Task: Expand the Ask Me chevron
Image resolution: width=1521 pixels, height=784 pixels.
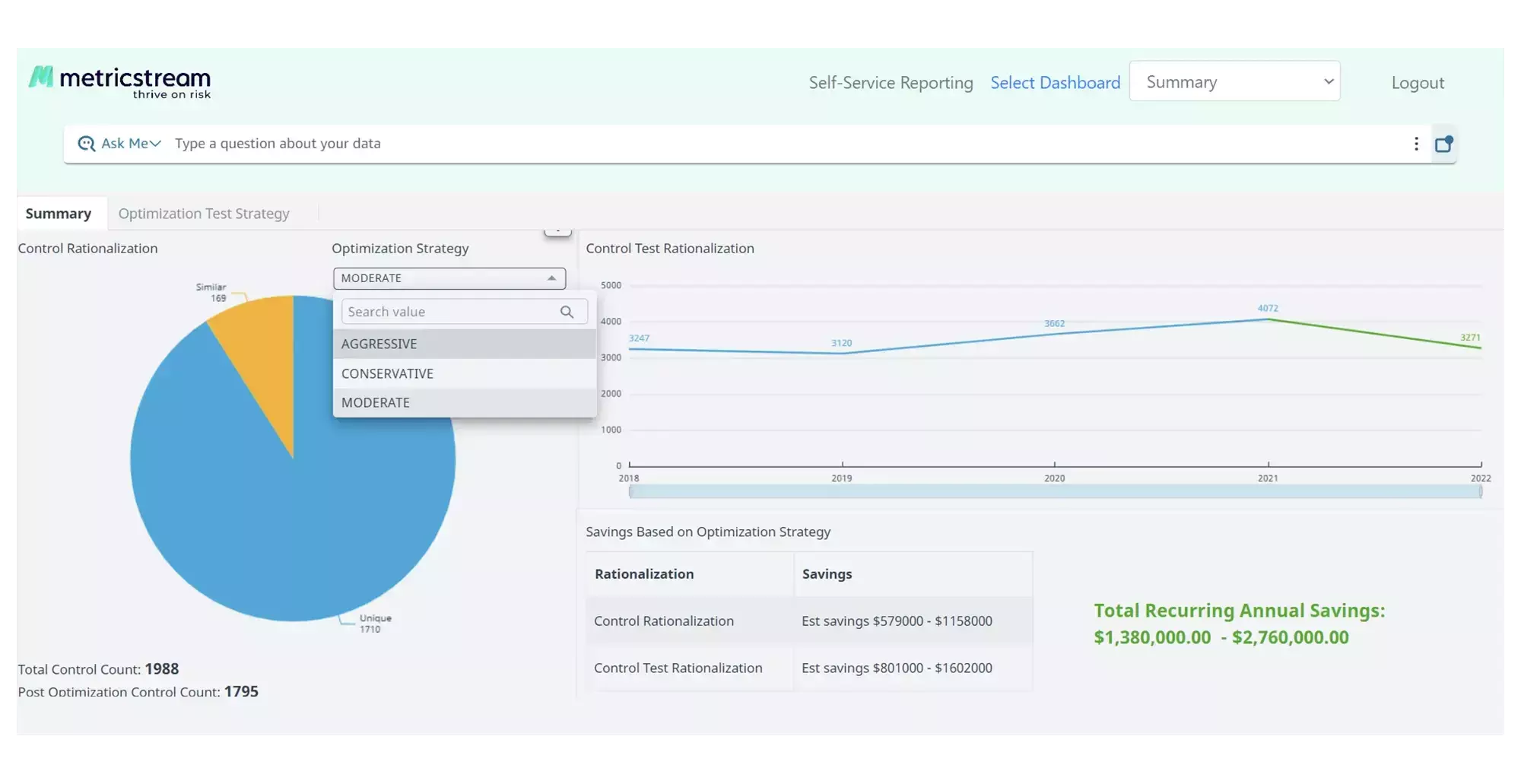Action: click(x=155, y=143)
